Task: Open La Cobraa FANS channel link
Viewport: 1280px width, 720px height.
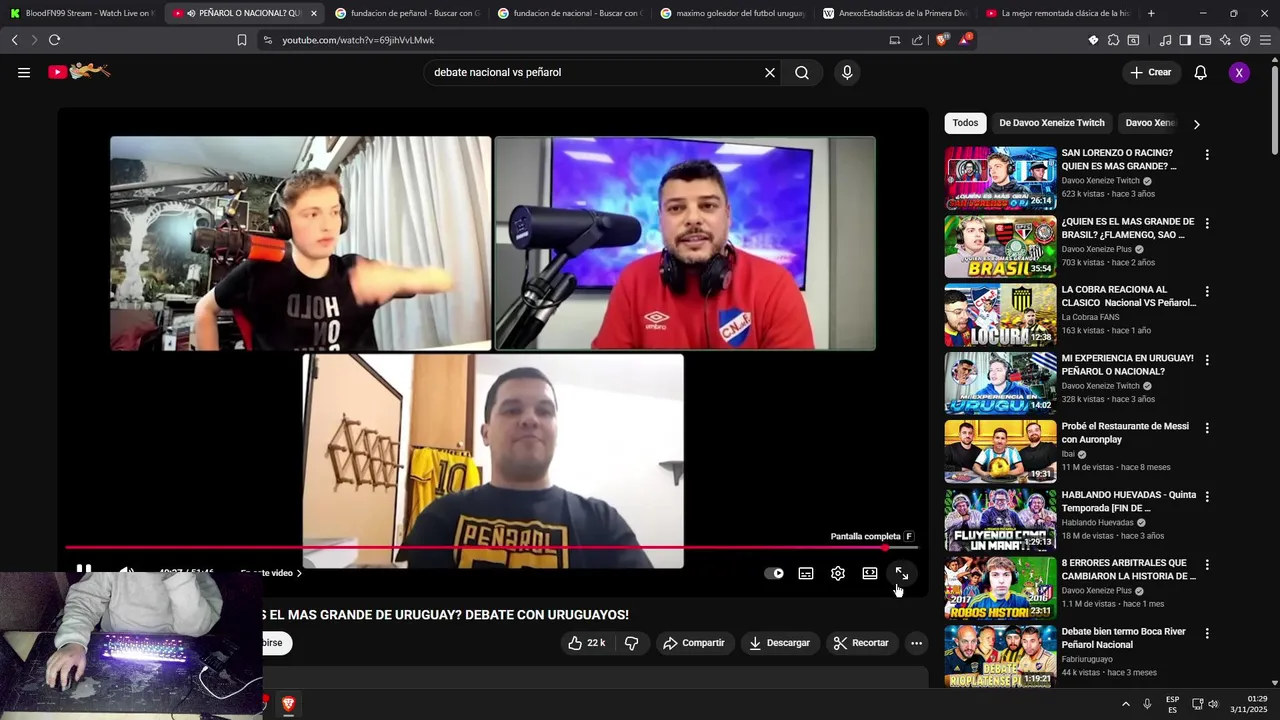Action: [x=1090, y=317]
